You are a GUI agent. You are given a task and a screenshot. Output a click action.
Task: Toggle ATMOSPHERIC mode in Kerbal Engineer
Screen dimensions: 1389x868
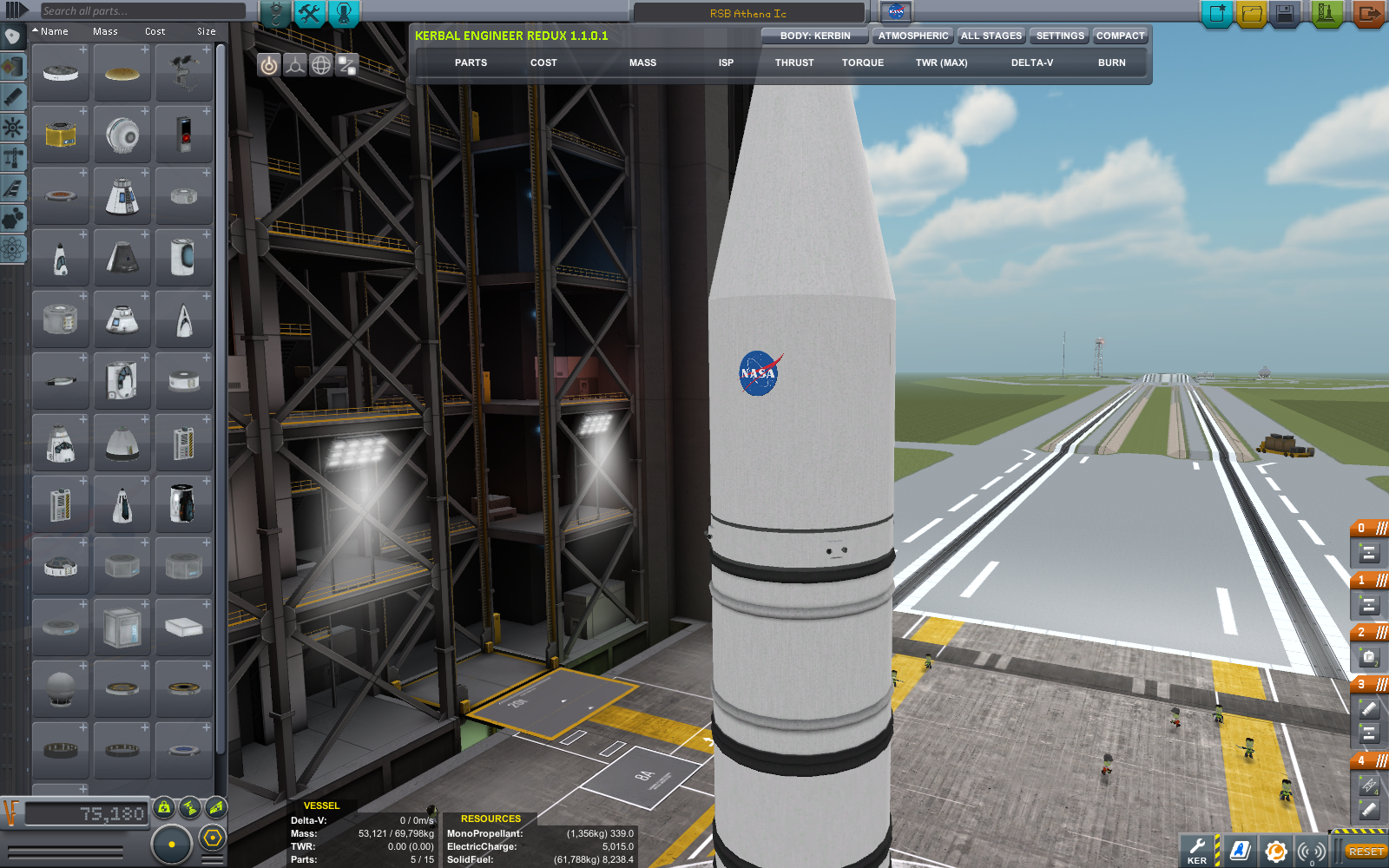pyautogui.click(x=912, y=36)
